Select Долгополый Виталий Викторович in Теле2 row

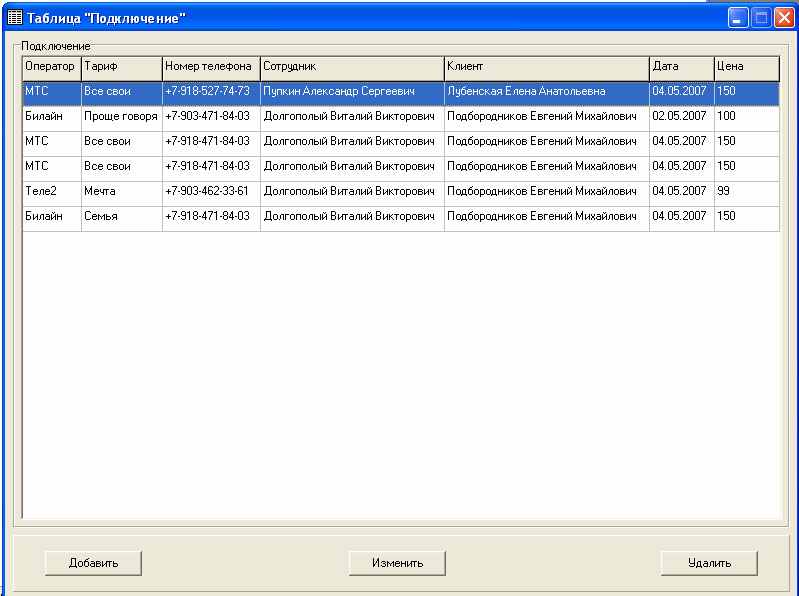[352, 194]
